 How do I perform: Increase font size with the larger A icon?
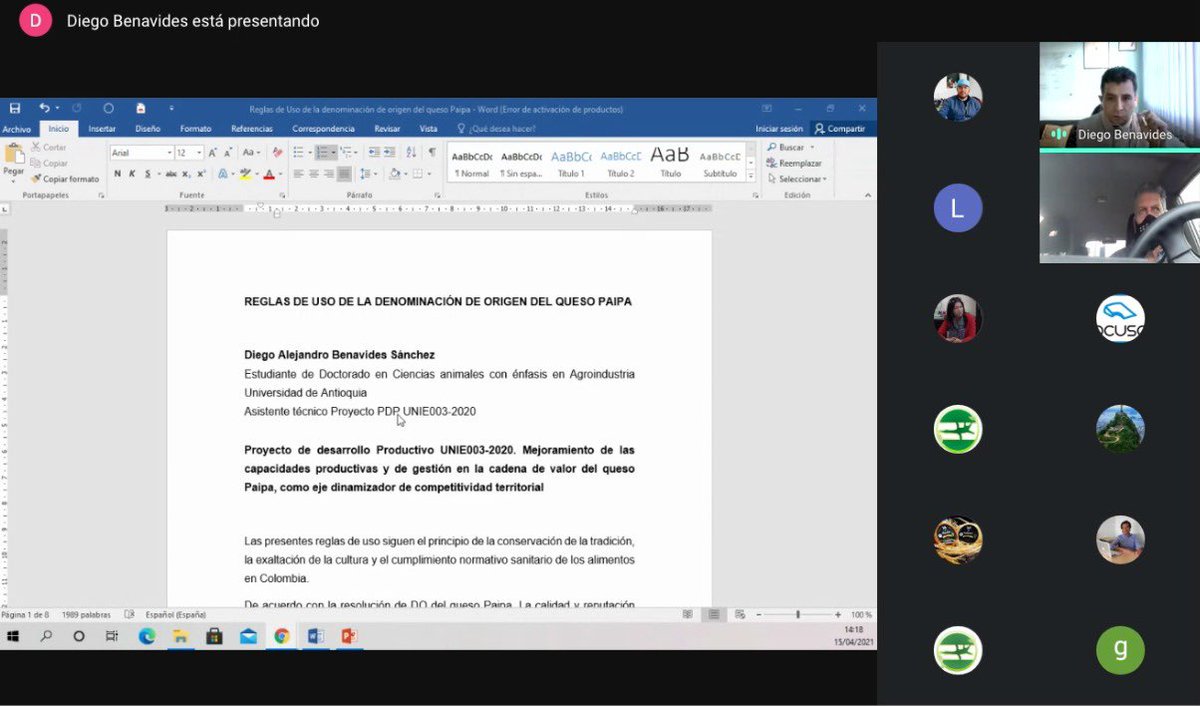pos(212,153)
